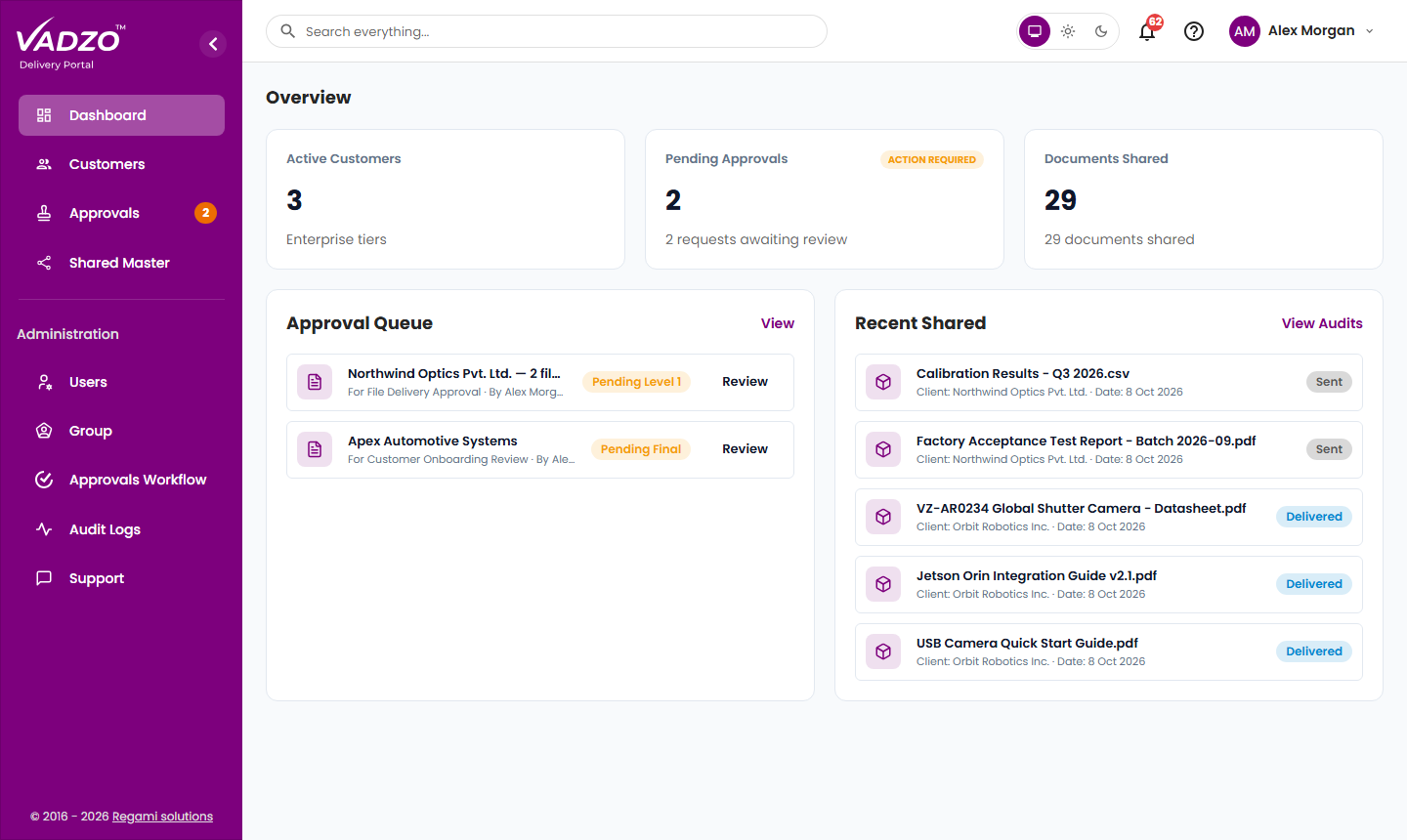The image size is (1407, 840).
Task: Click the document icon for Apex Automotive
Action: (315, 449)
